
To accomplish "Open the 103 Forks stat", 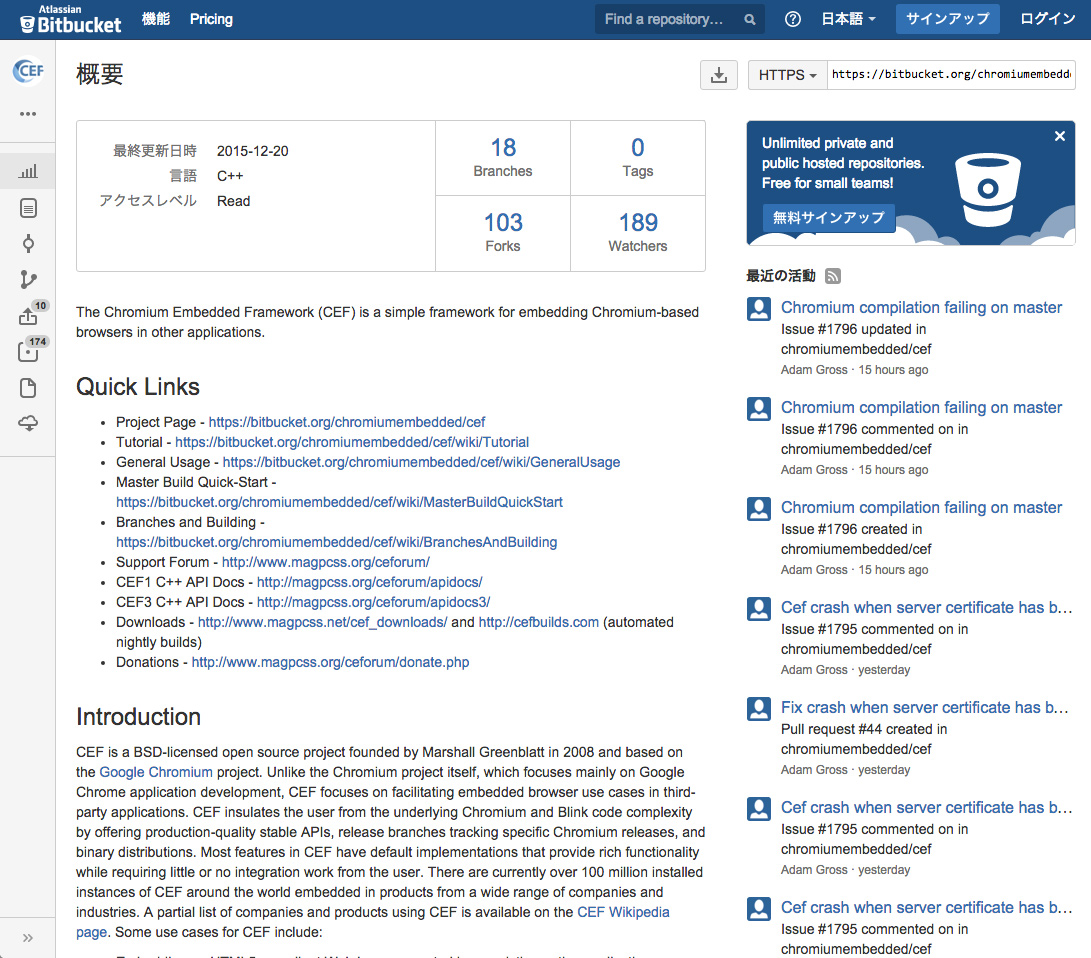I will coord(503,233).
